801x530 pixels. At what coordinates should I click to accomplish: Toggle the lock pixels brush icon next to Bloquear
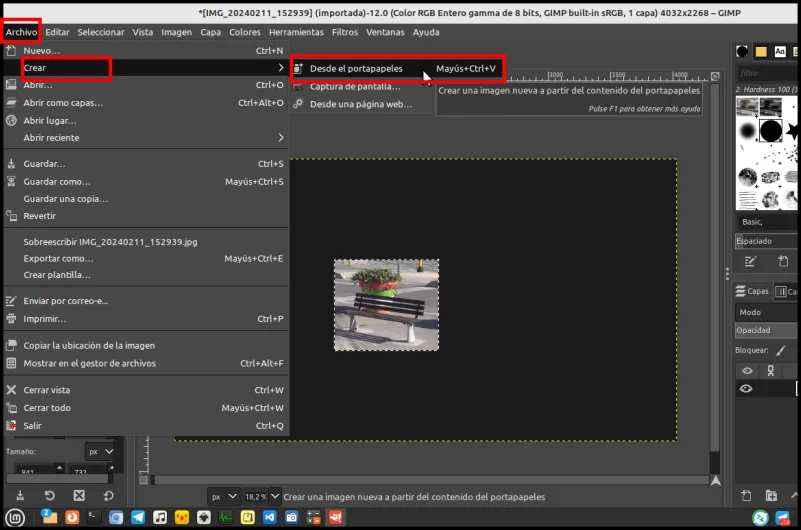(x=780, y=350)
